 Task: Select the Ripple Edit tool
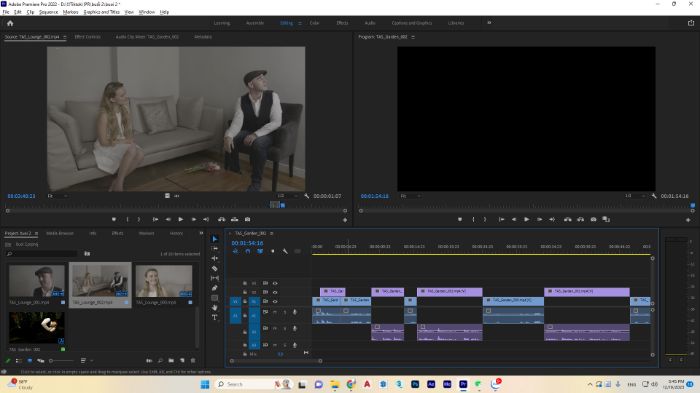pyautogui.click(x=215, y=259)
